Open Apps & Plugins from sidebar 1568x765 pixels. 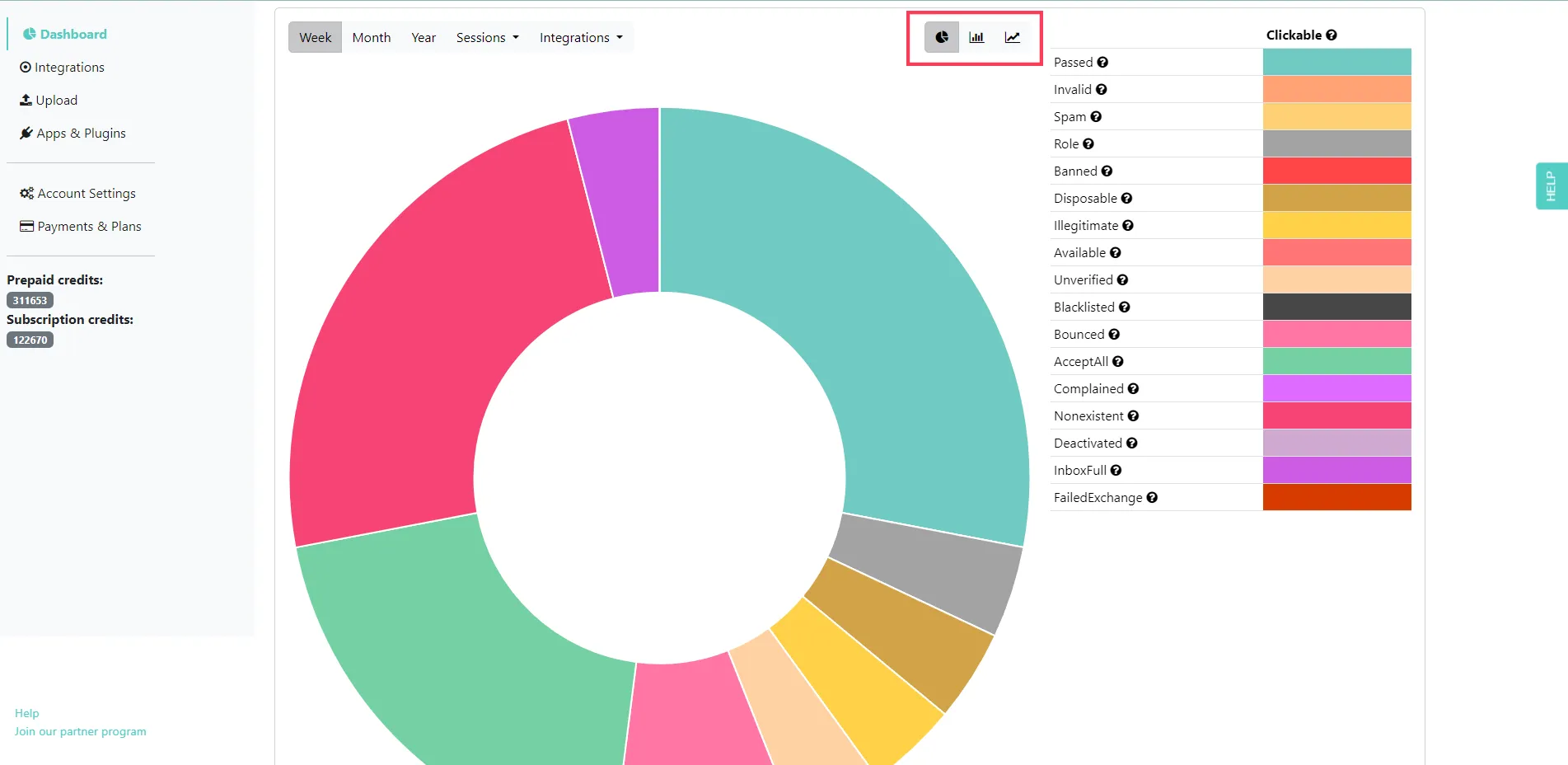tap(73, 133)
